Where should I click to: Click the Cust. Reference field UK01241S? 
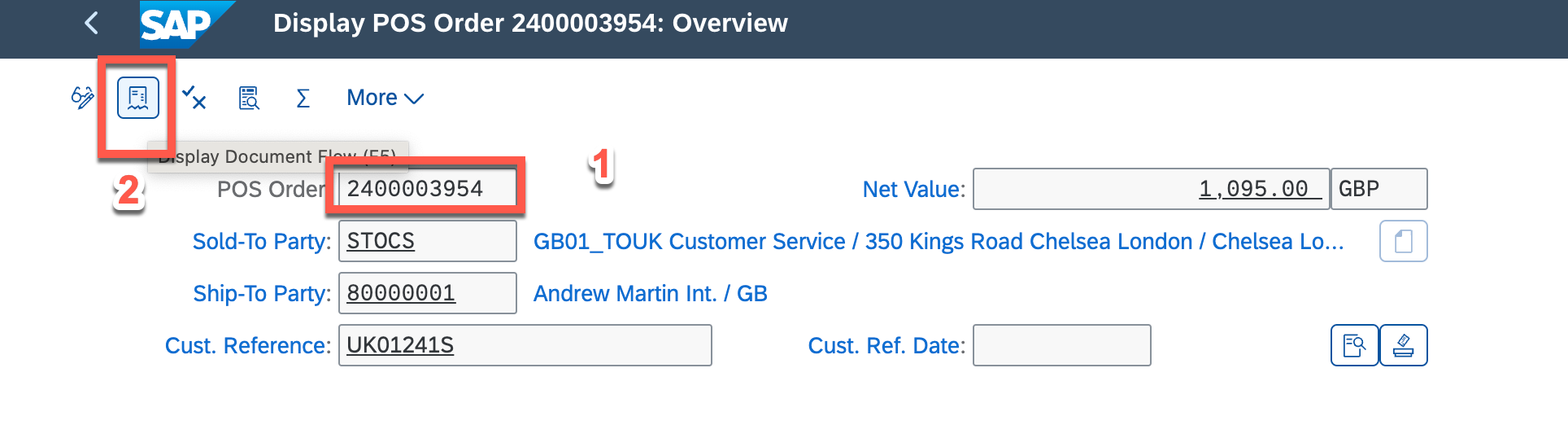525,345
